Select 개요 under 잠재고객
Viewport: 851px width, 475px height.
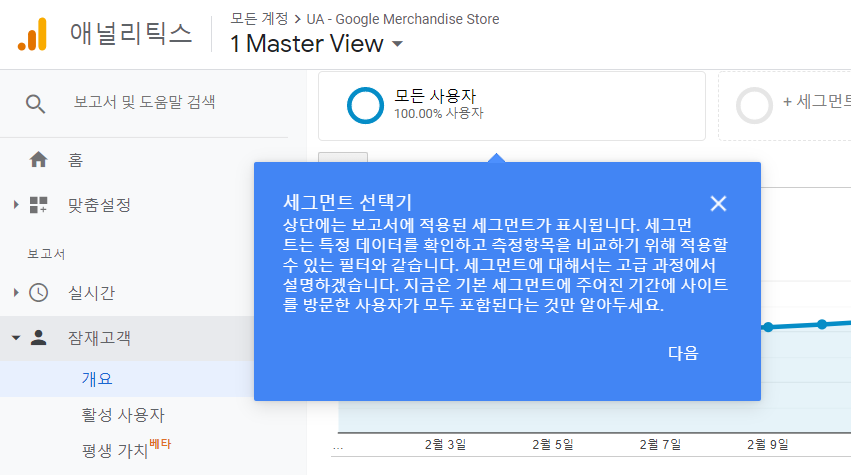[97, 379]
